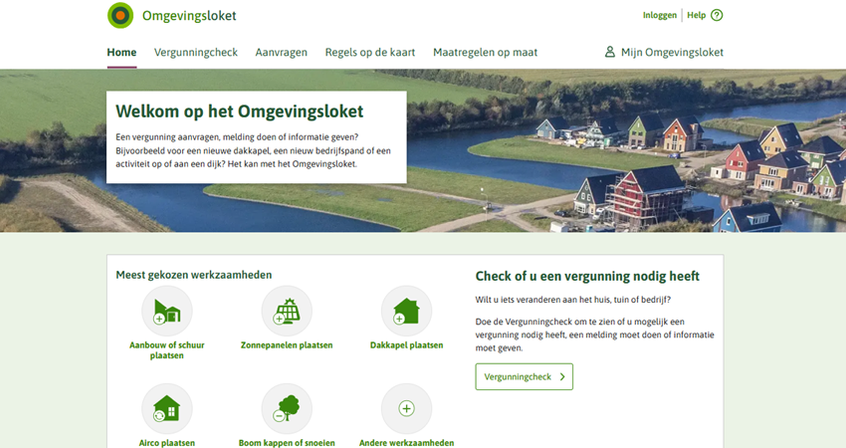Click the Zonnepanelen plaatsen text link
The height and width of the screenshot is (448, 846).
click(287, 345)
